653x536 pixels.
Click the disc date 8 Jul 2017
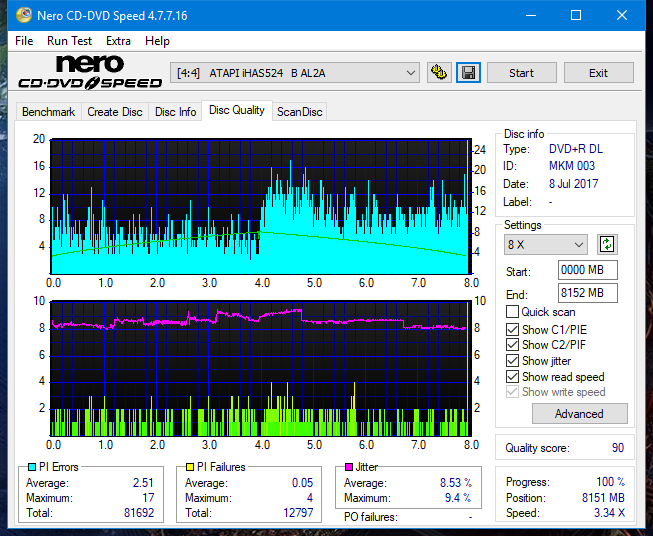point(573,184)
